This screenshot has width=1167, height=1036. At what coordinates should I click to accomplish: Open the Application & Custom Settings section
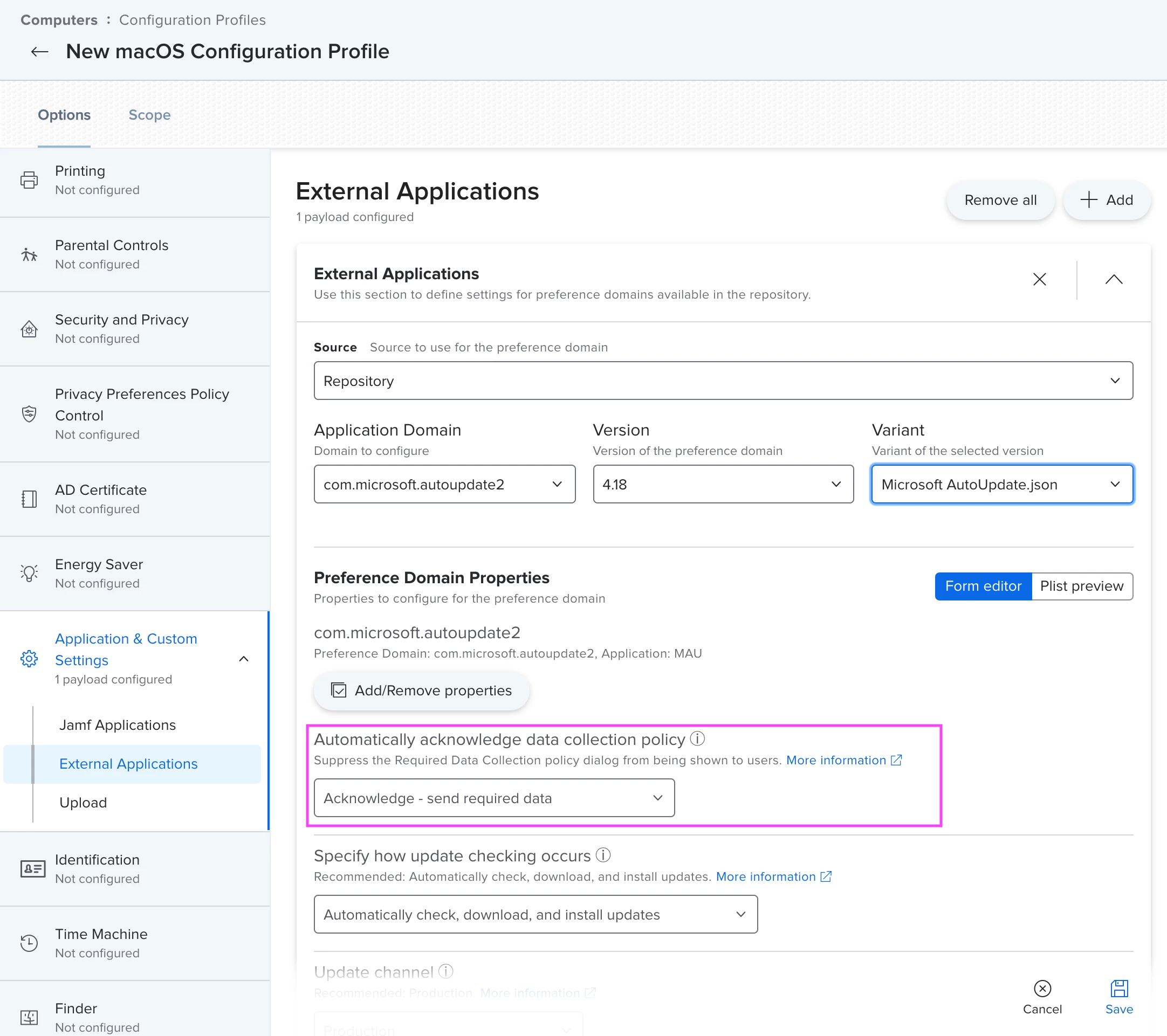(x=135, y=658)
